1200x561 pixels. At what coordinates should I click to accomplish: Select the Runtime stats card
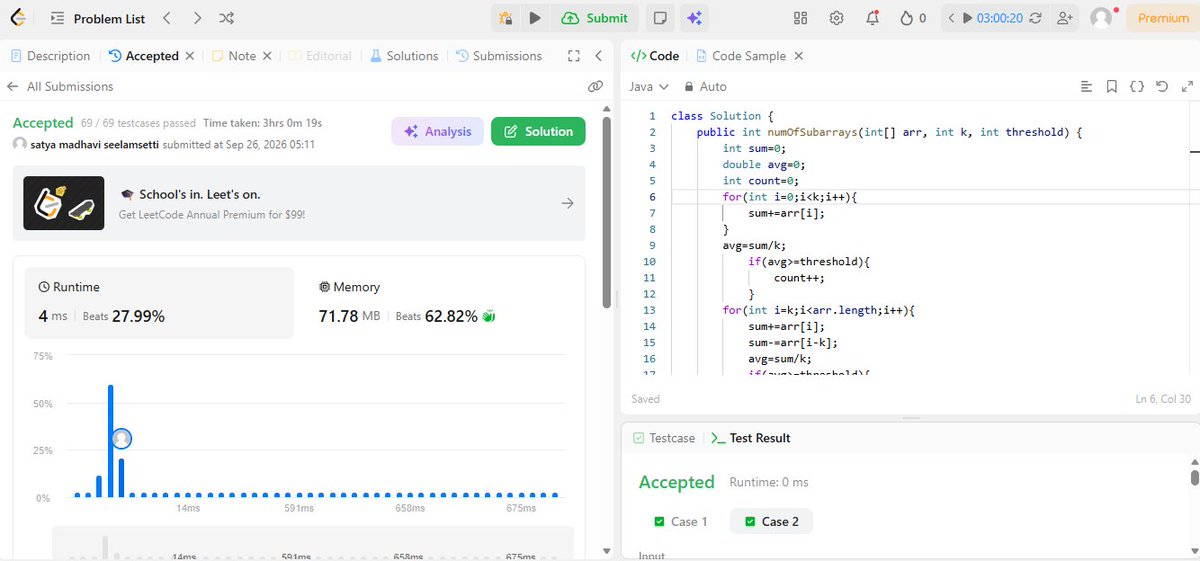[x=160, y=303]
